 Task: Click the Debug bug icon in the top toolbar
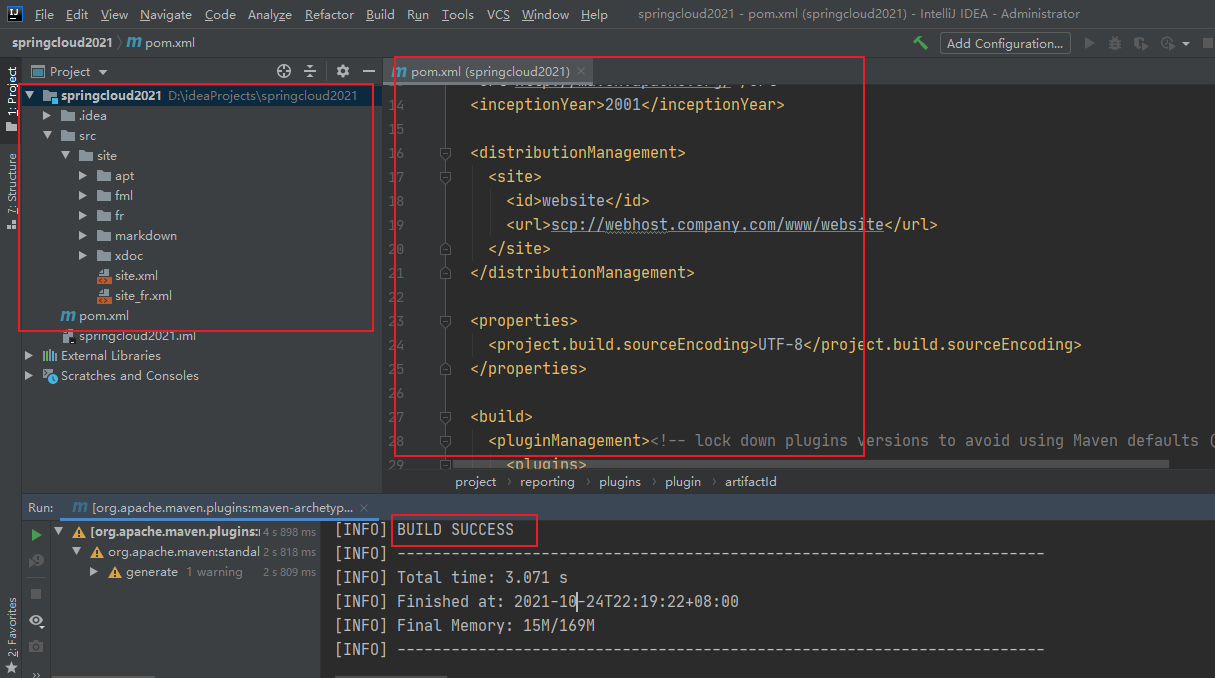pos(1115,43)
